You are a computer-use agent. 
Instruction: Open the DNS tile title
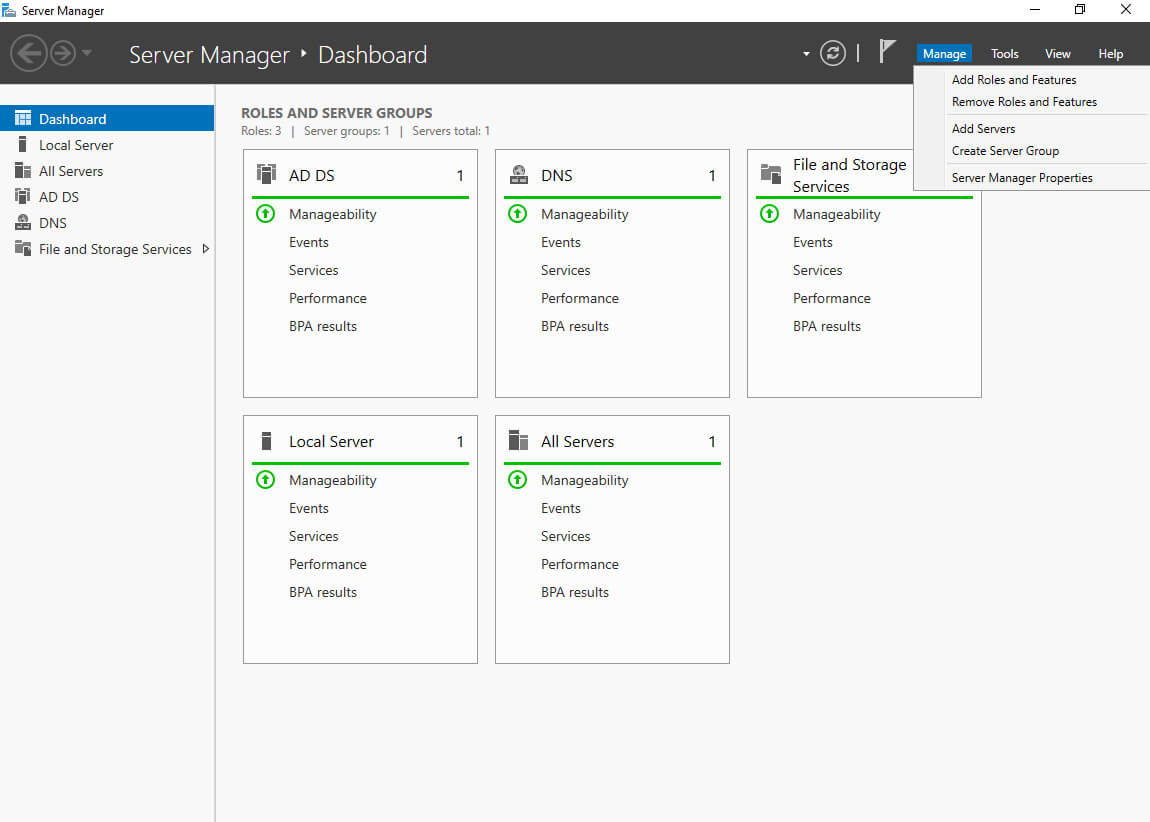tap(557, 175)
